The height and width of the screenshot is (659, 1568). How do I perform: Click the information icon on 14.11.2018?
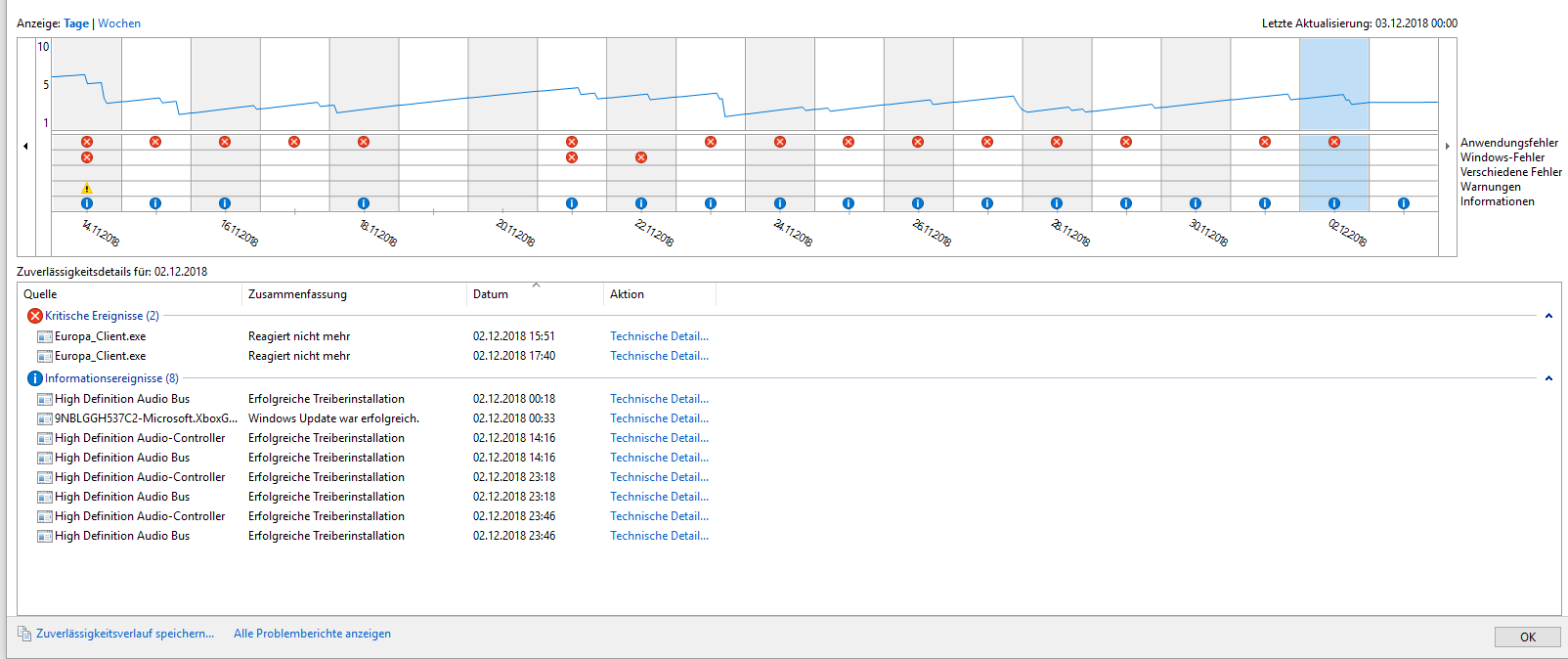[x=87, y=203]
